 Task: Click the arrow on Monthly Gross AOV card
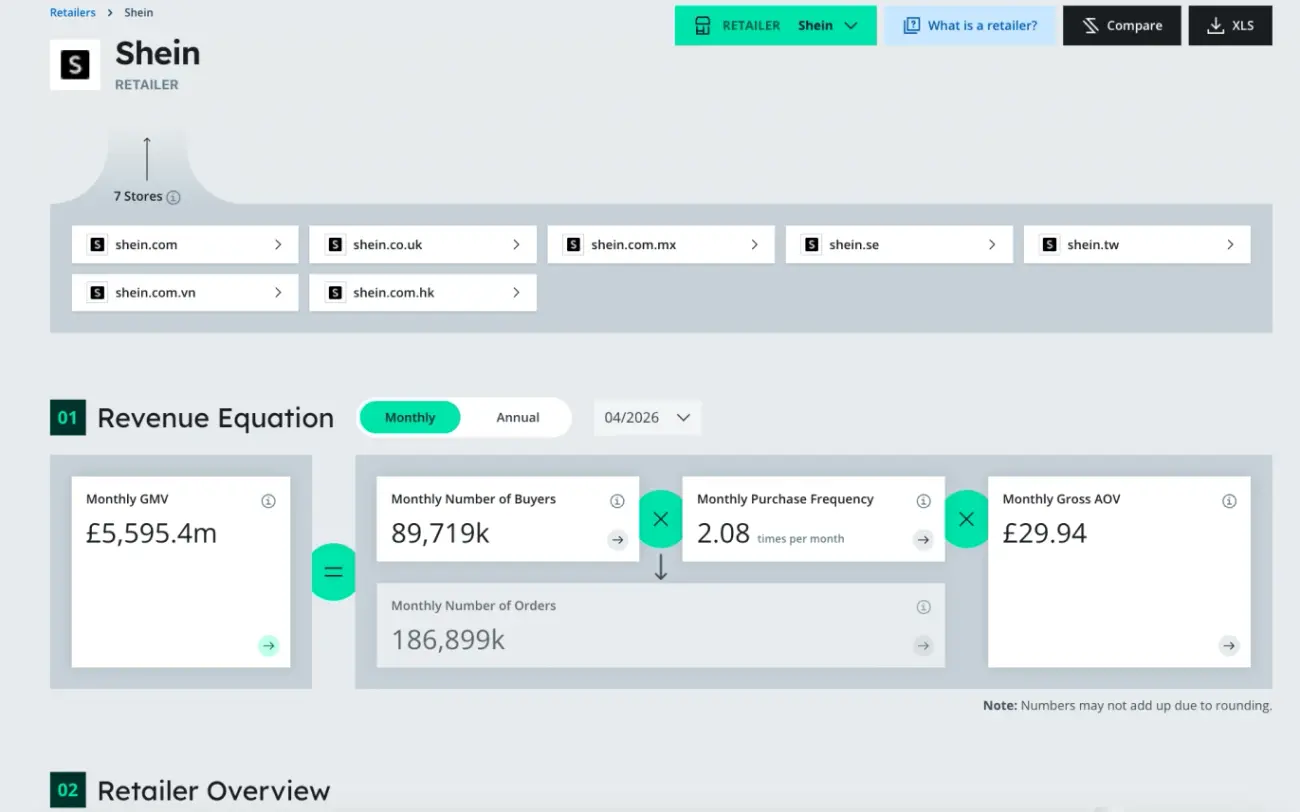coord(1229,646)
